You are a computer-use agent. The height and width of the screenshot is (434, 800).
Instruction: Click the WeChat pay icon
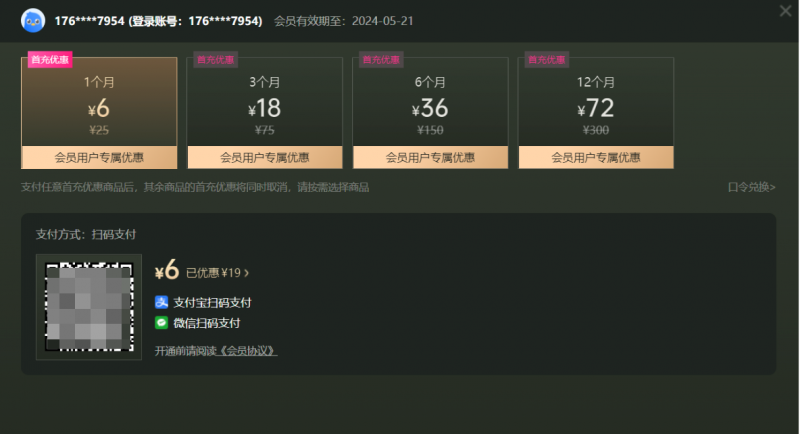point(161,322)
